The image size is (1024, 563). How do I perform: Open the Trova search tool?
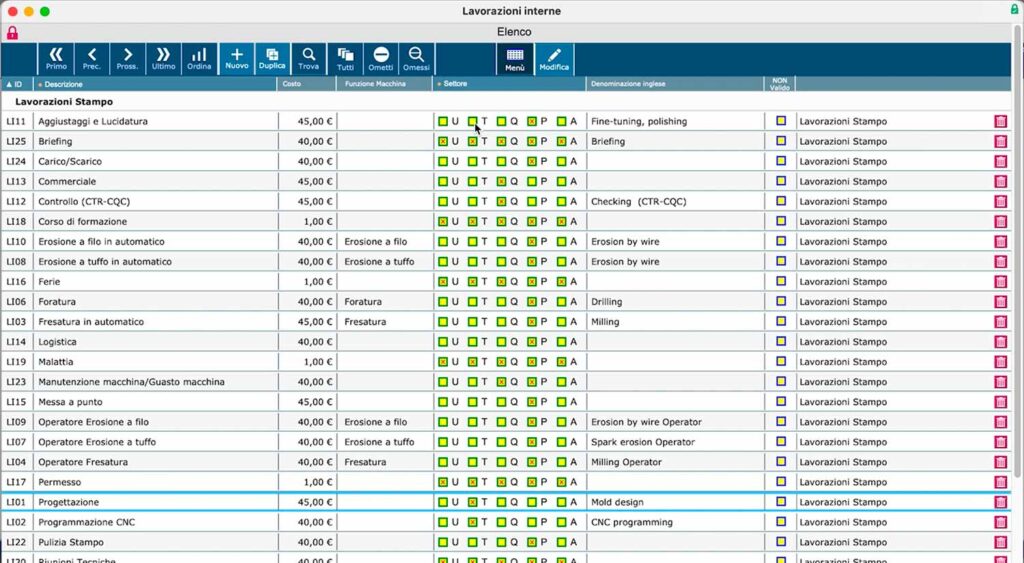[x=309, y=59]
